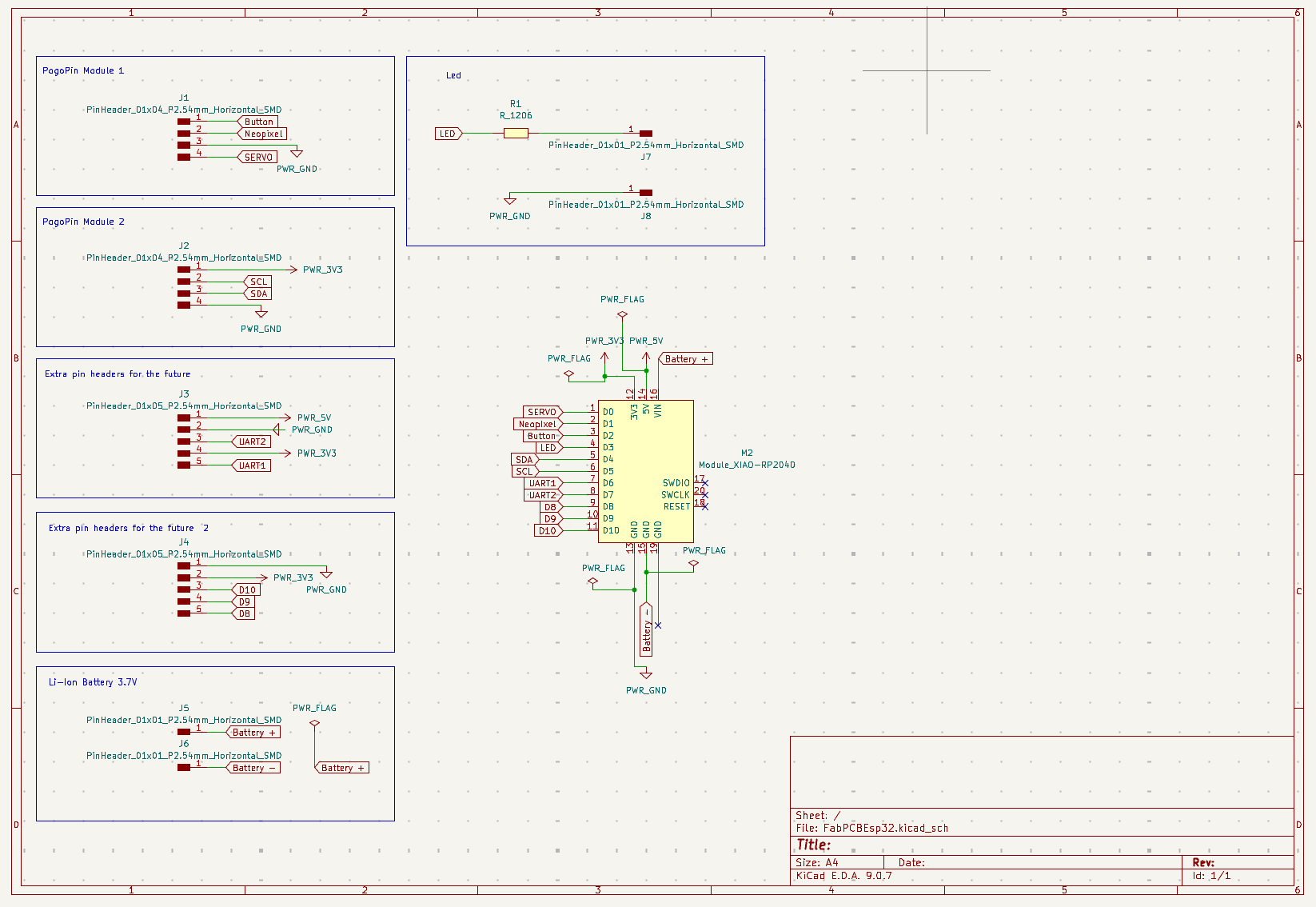
Task: Select the D8 label on connector J4
Action: [243, 613]
